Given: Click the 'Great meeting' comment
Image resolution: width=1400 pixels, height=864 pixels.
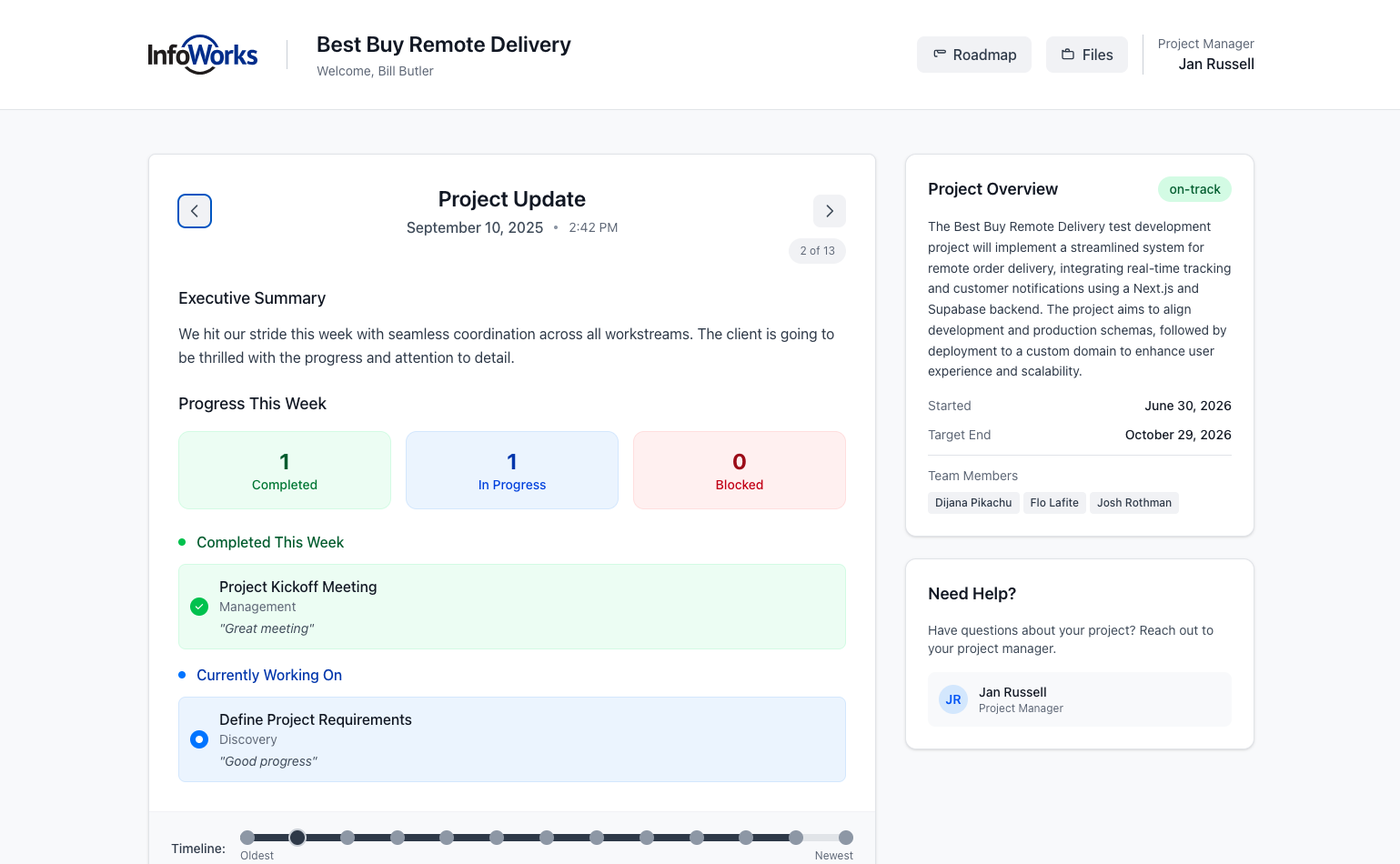Looking at the screenshot, I should 267,628.
